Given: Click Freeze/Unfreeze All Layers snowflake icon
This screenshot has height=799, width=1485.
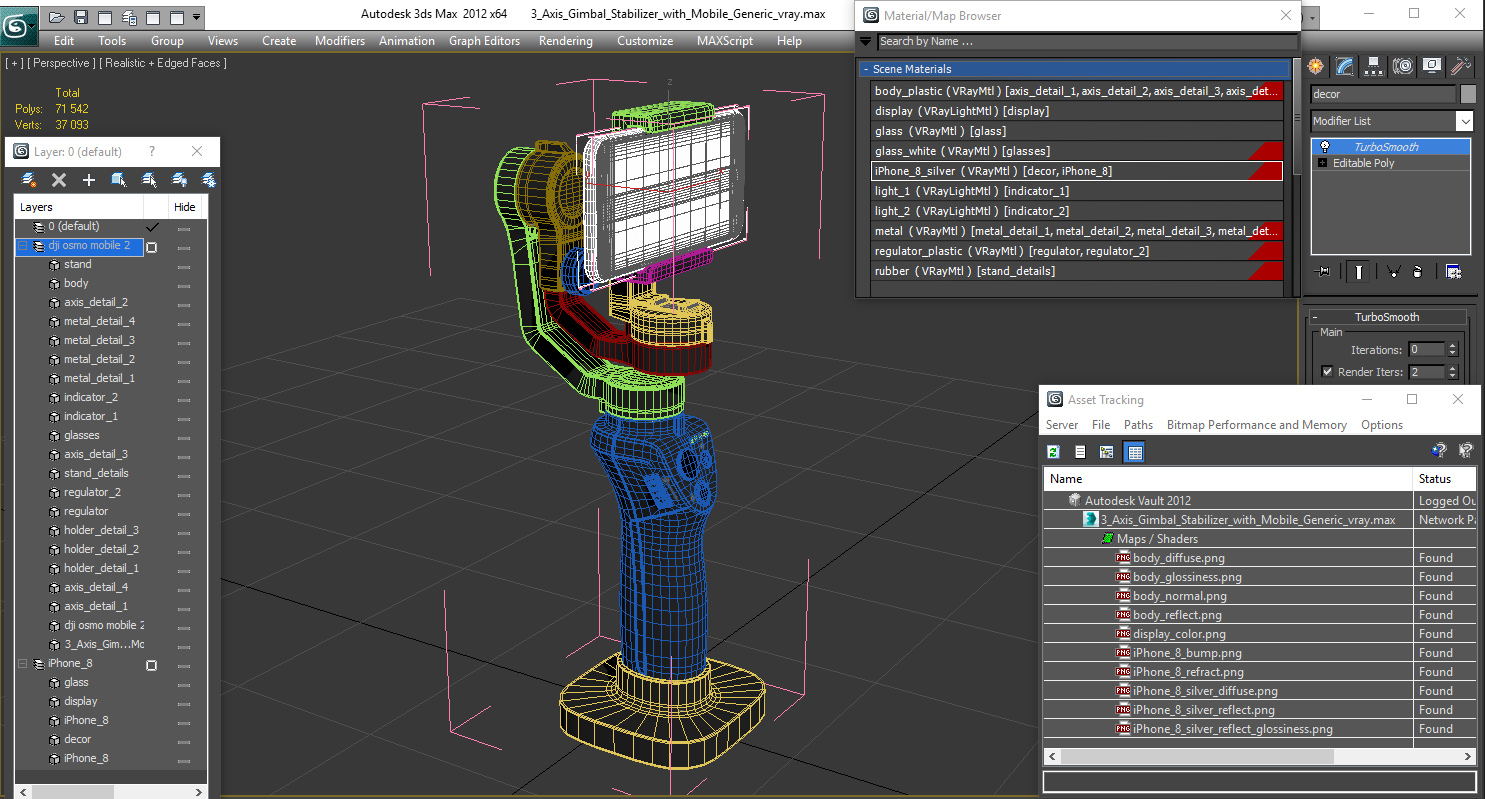Looking at the screenshot, I should pos(210,180).
